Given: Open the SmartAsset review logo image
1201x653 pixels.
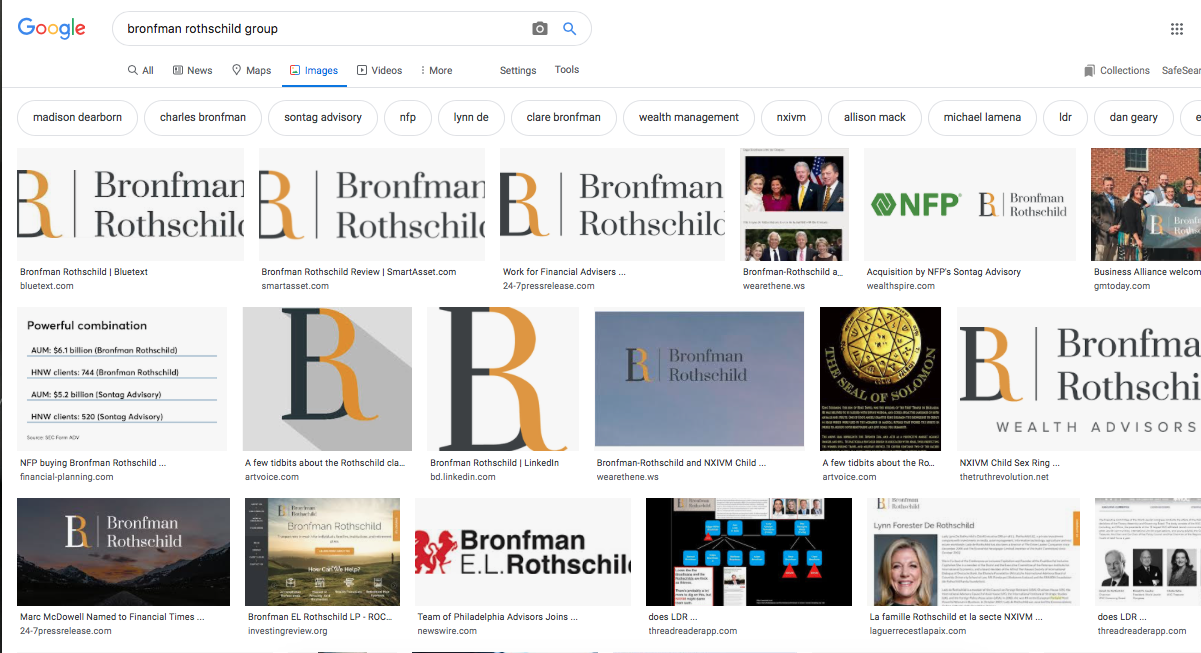Looking at the screenshot, I should pos(372,205).
